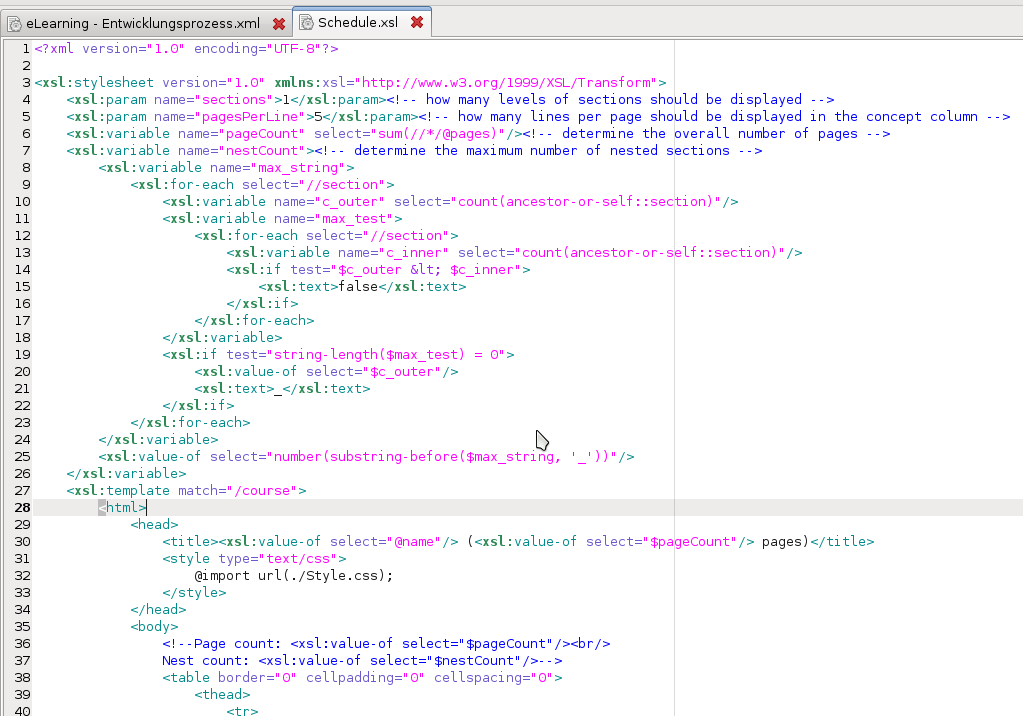The height and width of the screenshot is (716, 1023).
Task: Click string-length($max_test) expression on line 19
Action: click(x=369, y=354)
